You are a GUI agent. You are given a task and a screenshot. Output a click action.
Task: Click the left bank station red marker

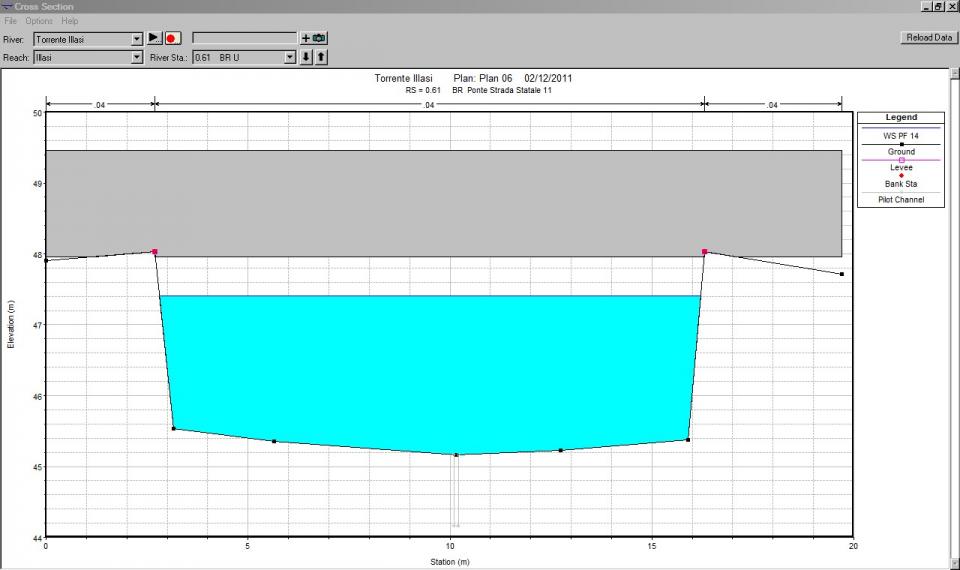coord(155,252)
